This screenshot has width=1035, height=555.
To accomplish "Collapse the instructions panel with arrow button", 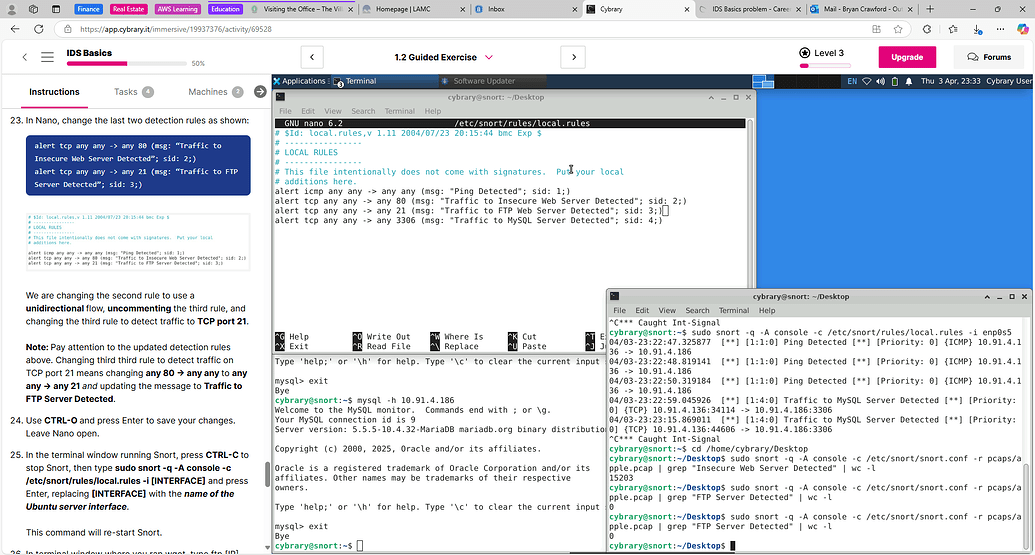I will coord(260,92).
